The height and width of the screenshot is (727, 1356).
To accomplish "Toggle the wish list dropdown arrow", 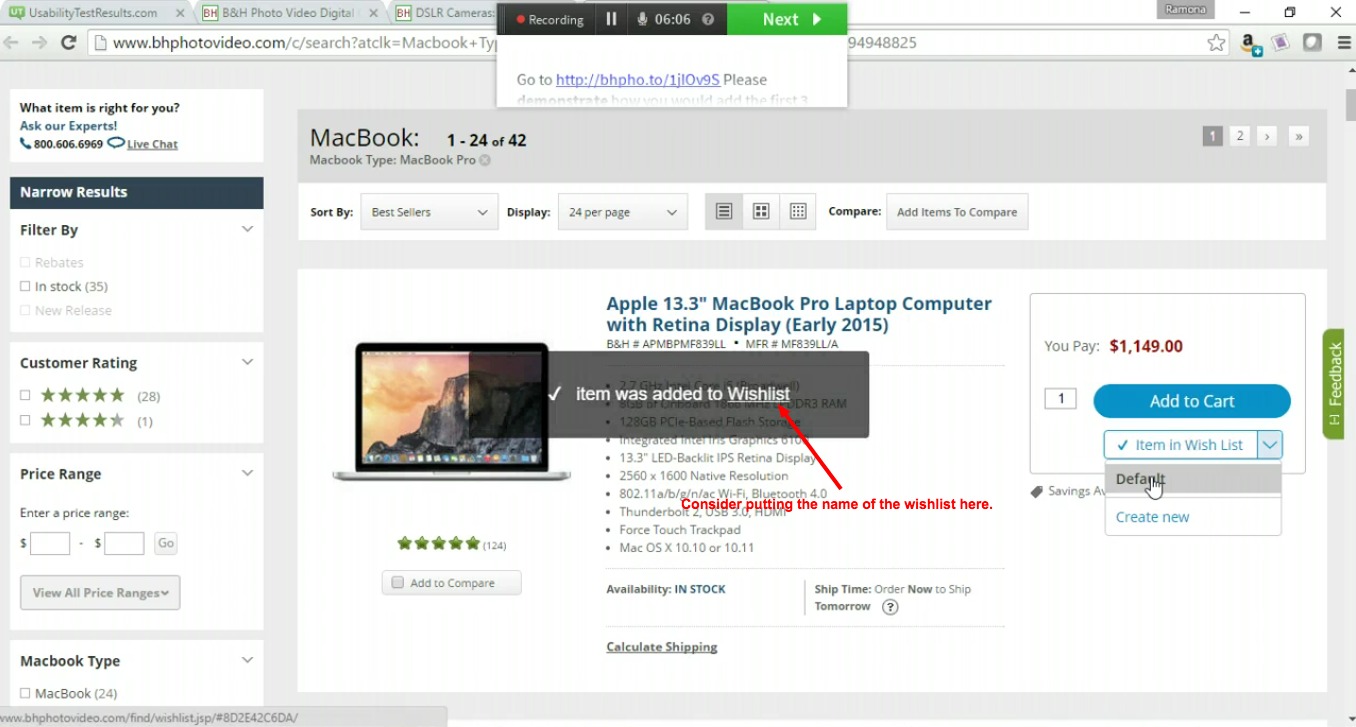I will click(1270, 445).
